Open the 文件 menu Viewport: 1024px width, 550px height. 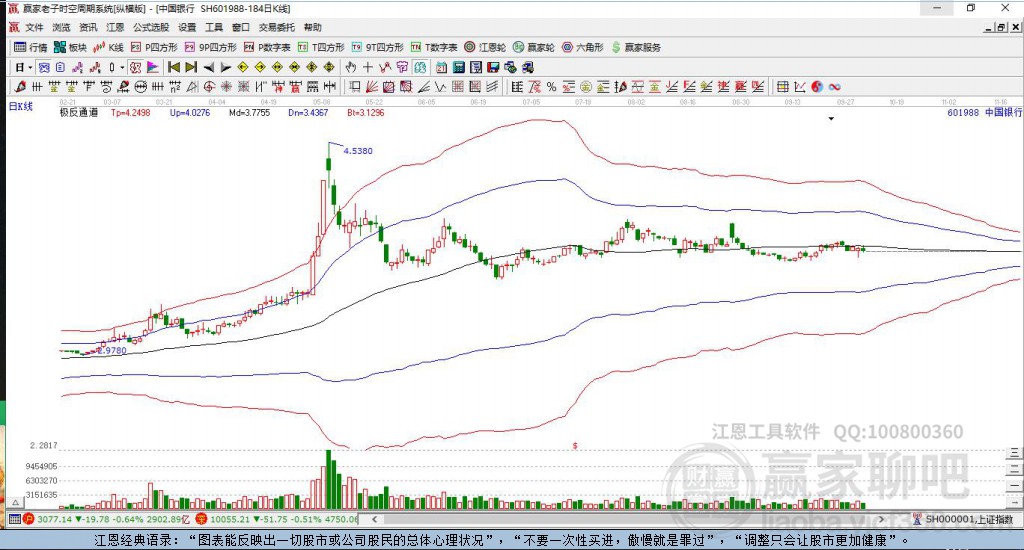pos(35,27)
